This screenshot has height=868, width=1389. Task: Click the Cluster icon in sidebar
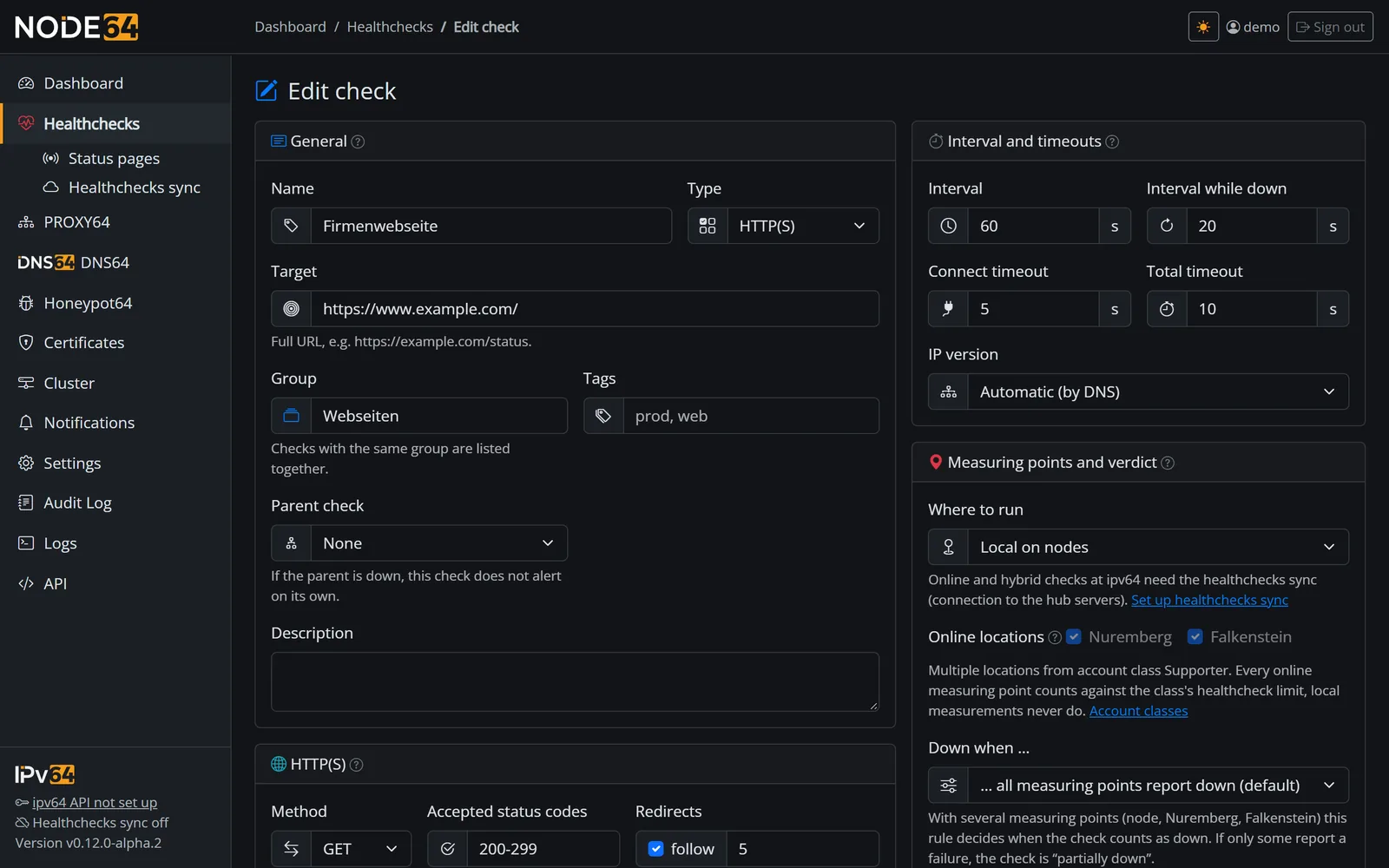[x=26, y=383]
